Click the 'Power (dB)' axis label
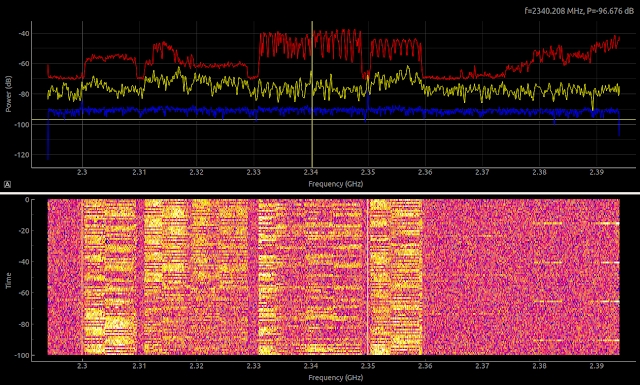This screenshot has height=385, width=640. click(x=9, y=94)
